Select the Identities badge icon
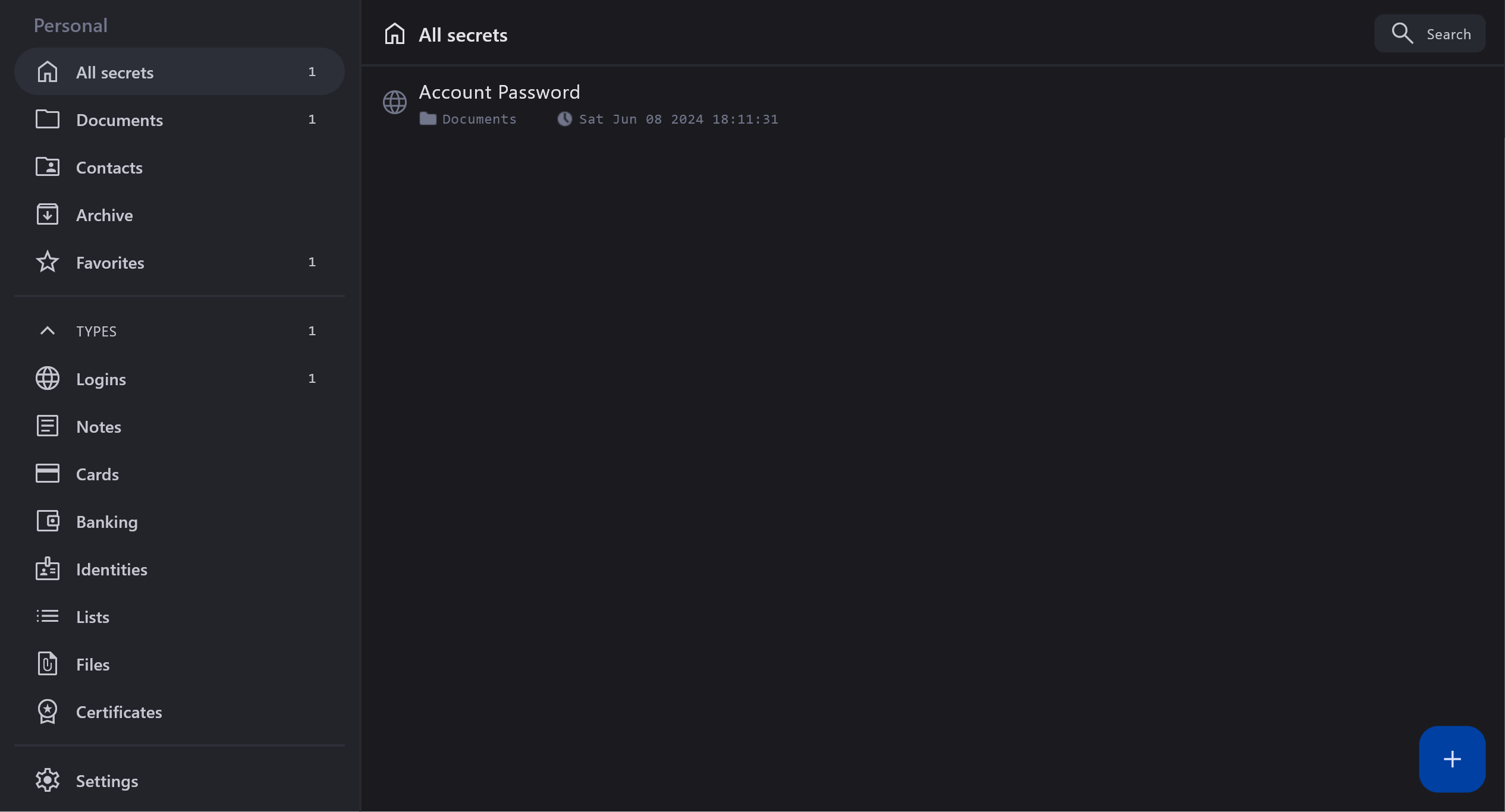1505x812 pixels. click(48, 569)
